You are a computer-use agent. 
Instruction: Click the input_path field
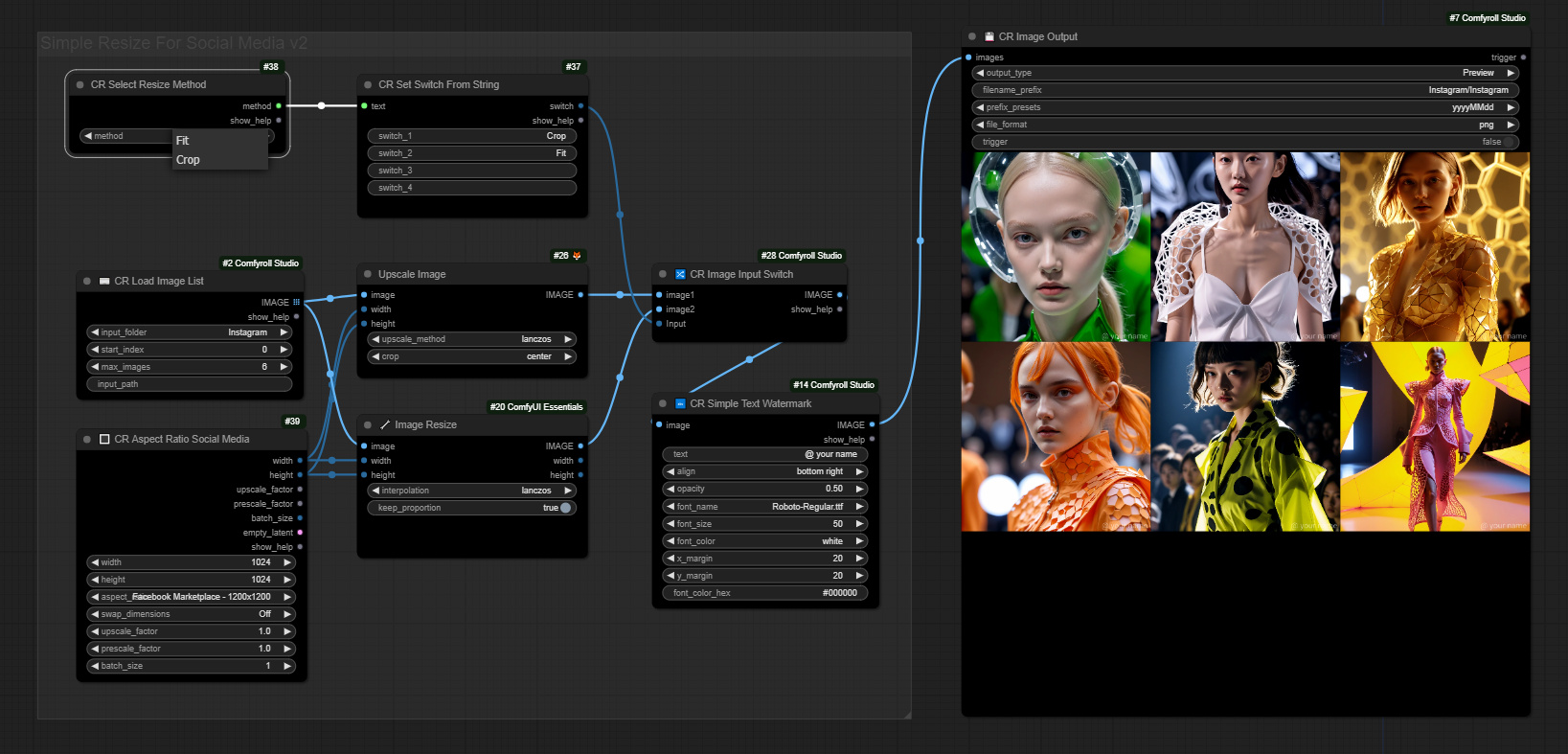(189, 384)
